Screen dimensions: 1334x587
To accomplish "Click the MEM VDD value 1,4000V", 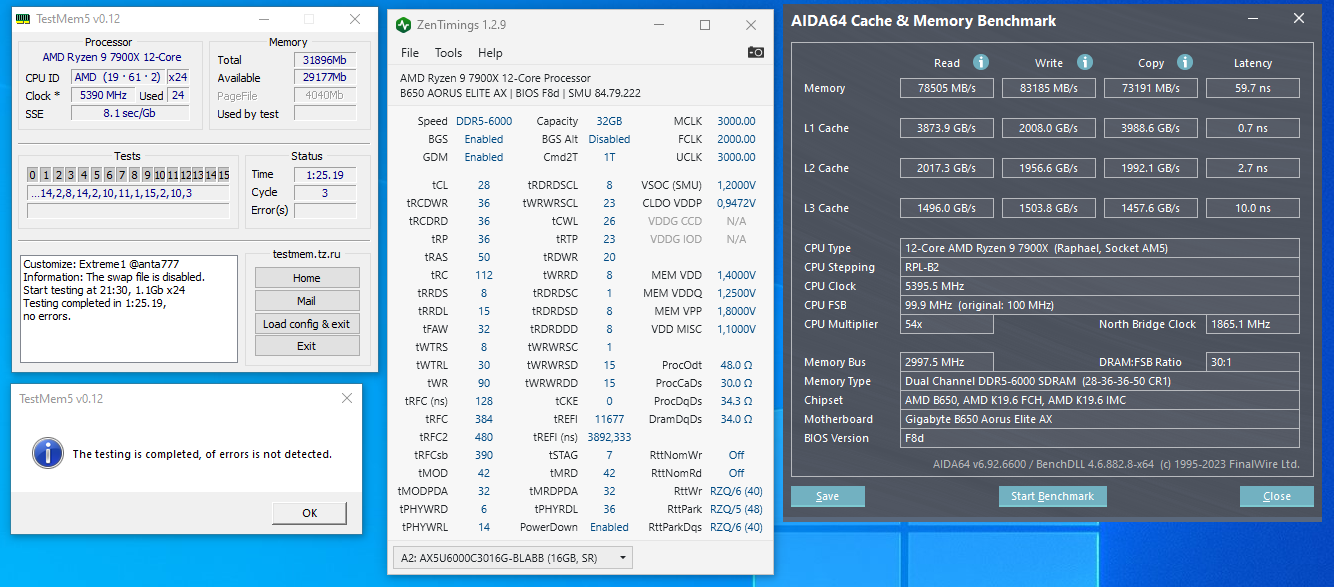I will click(736, 275).
